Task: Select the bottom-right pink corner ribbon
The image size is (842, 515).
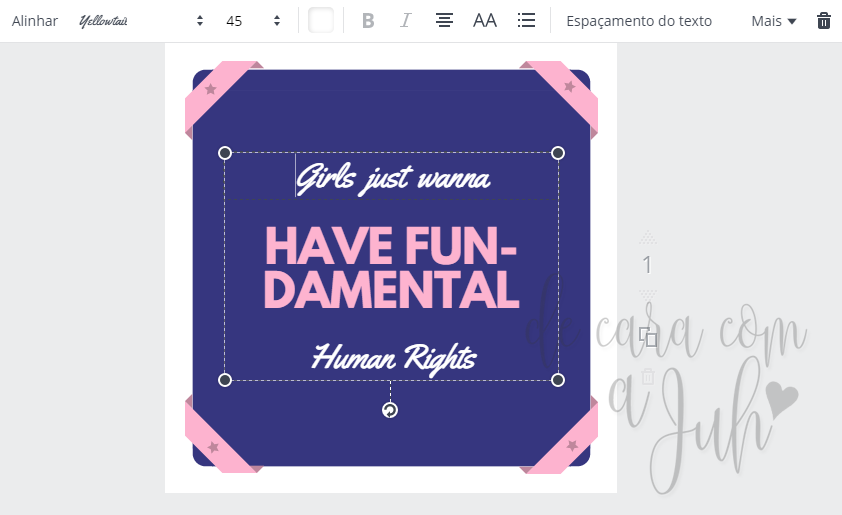Action: pyautogui.click(x=563, y=440)
